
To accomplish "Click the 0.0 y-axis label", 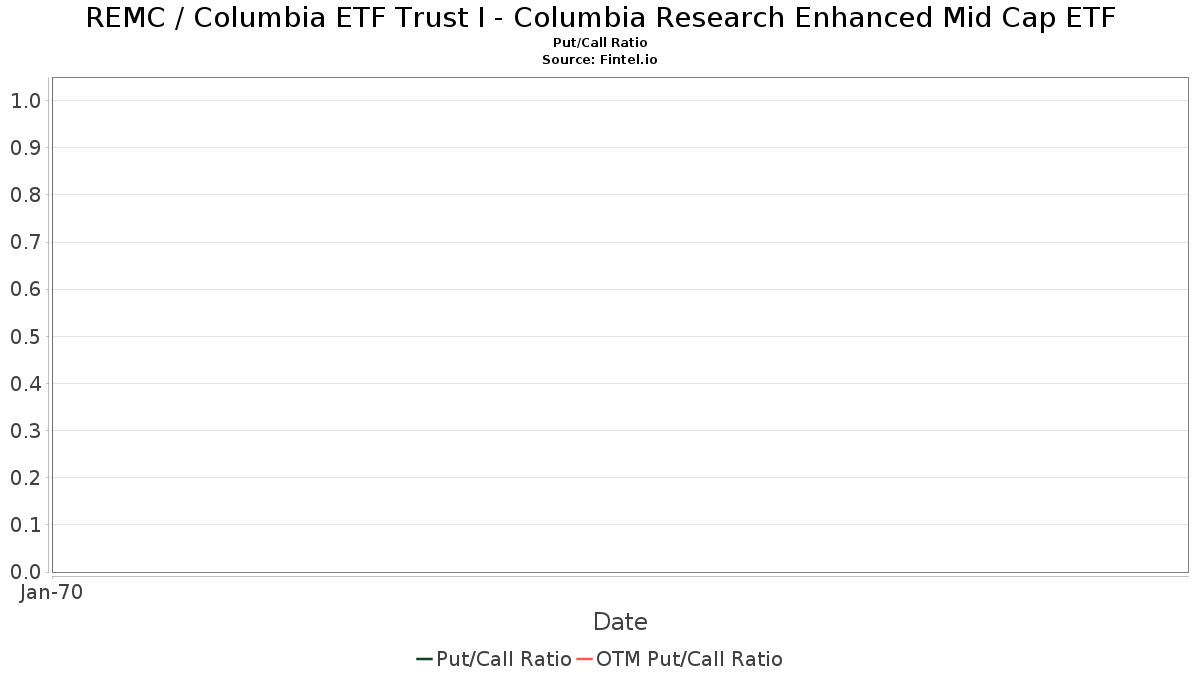I will coord(25,572).
